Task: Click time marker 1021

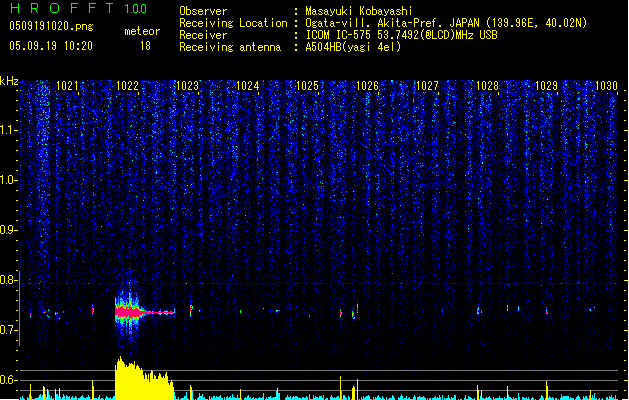Action: (x=67, y=86)
